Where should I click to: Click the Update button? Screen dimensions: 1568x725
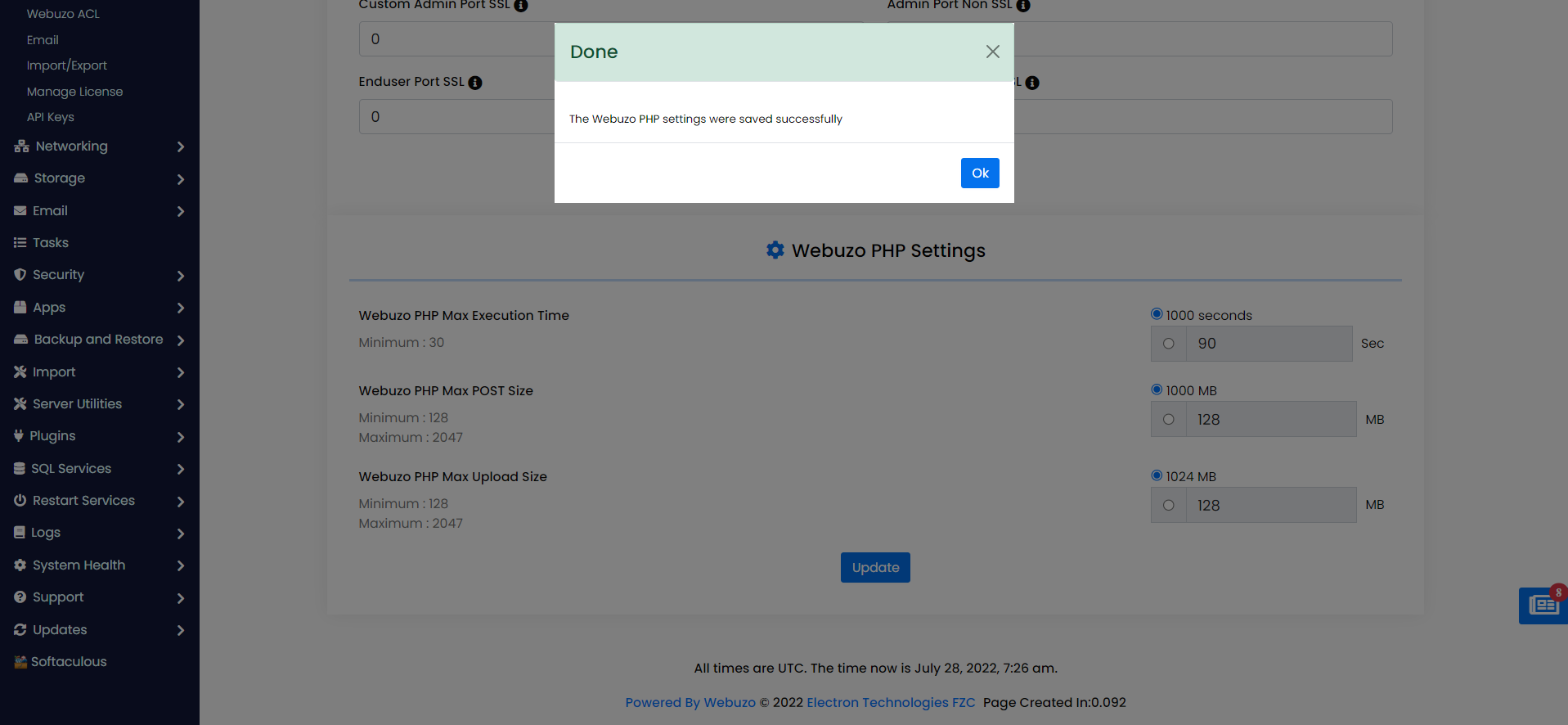(x=874, y=568)
